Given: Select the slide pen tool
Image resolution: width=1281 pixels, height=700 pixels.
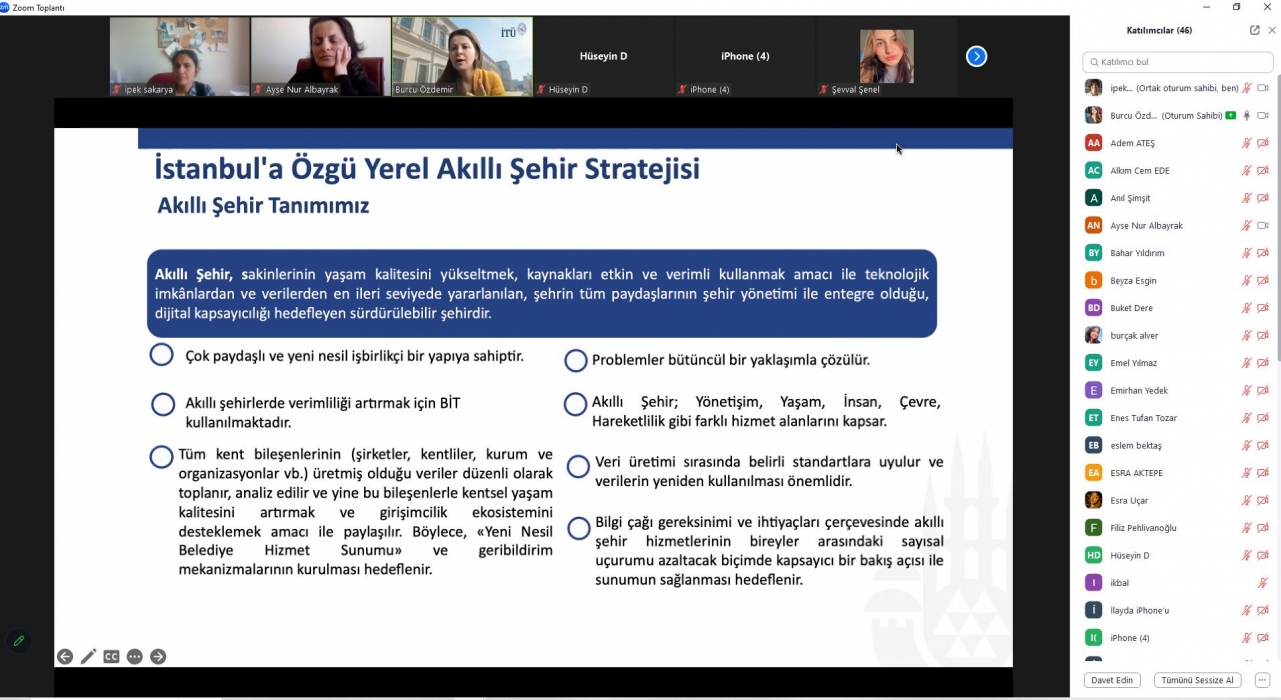Looking at the screenshot, I should point(88,657).
